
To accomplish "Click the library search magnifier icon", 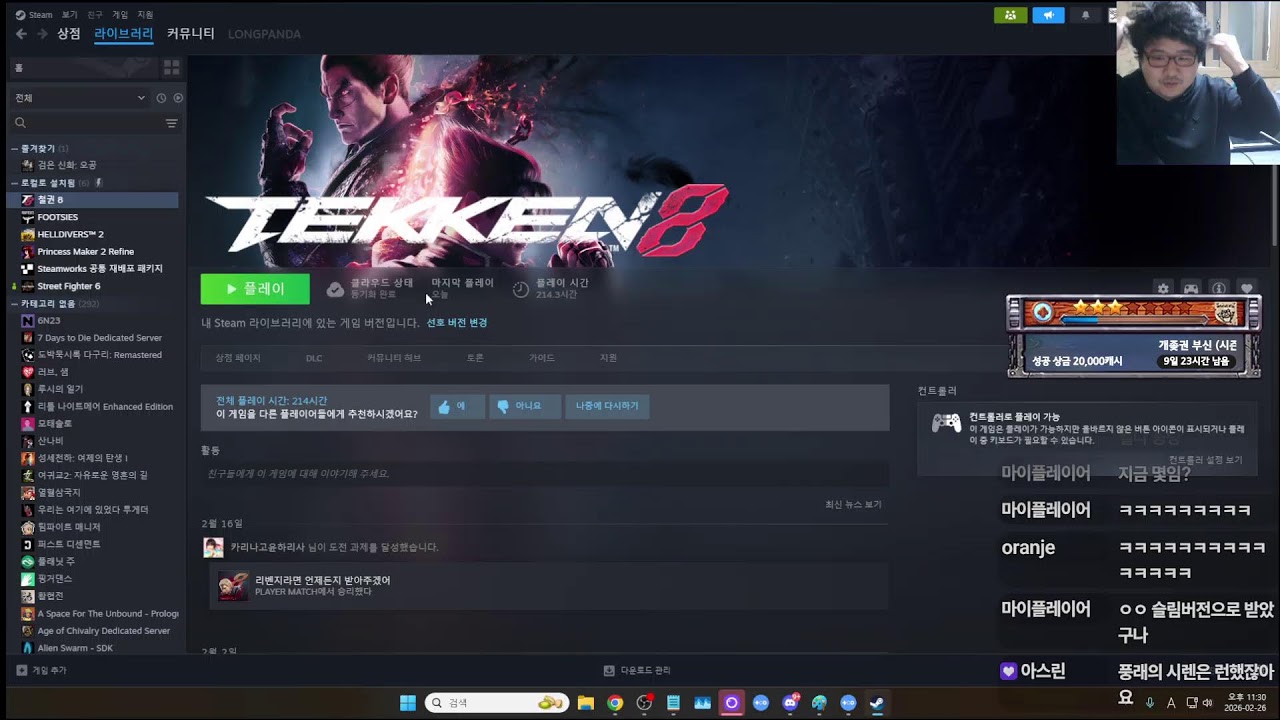I will [x=20, y=123].
